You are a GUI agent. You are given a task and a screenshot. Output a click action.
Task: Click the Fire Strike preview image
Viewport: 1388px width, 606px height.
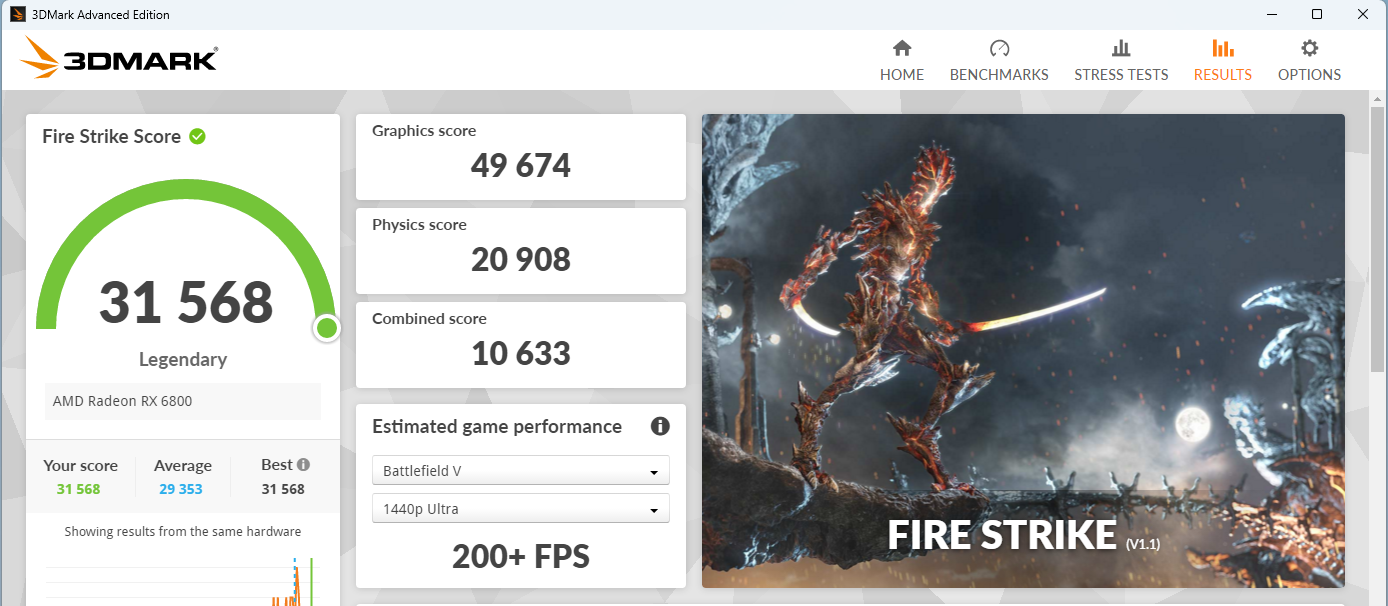pyautogui.click(x=1023, y=350)
